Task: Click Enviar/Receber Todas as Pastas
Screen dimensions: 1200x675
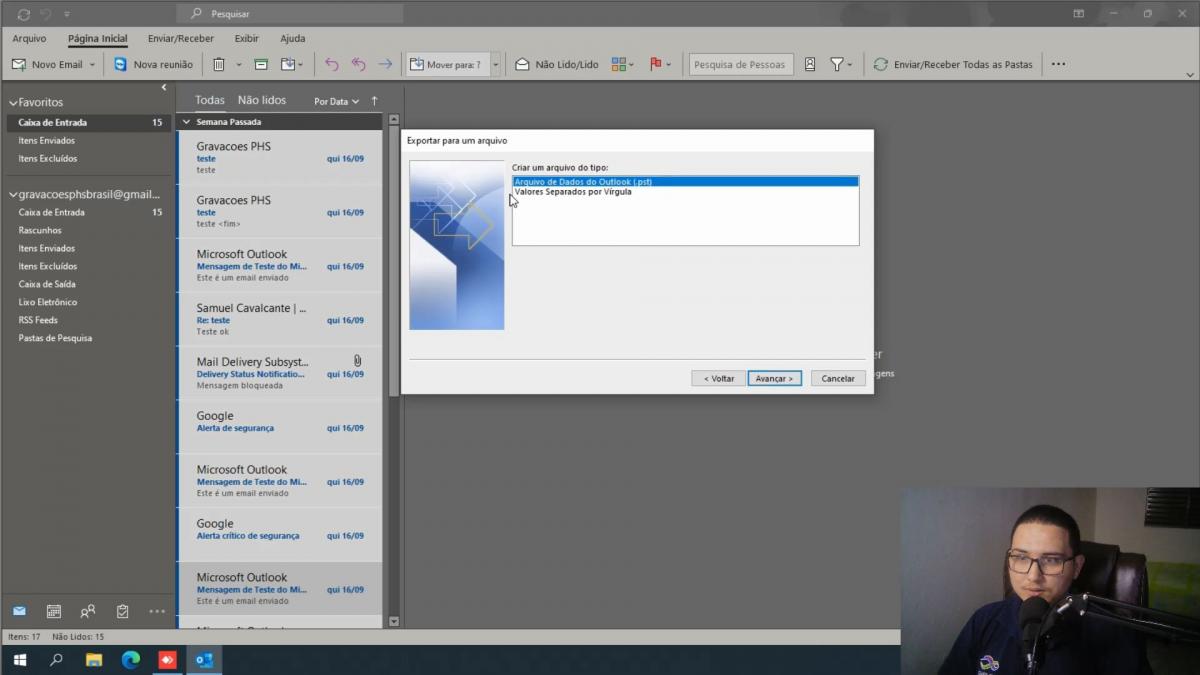Action: pyautogui.click(x=953, y=64)
